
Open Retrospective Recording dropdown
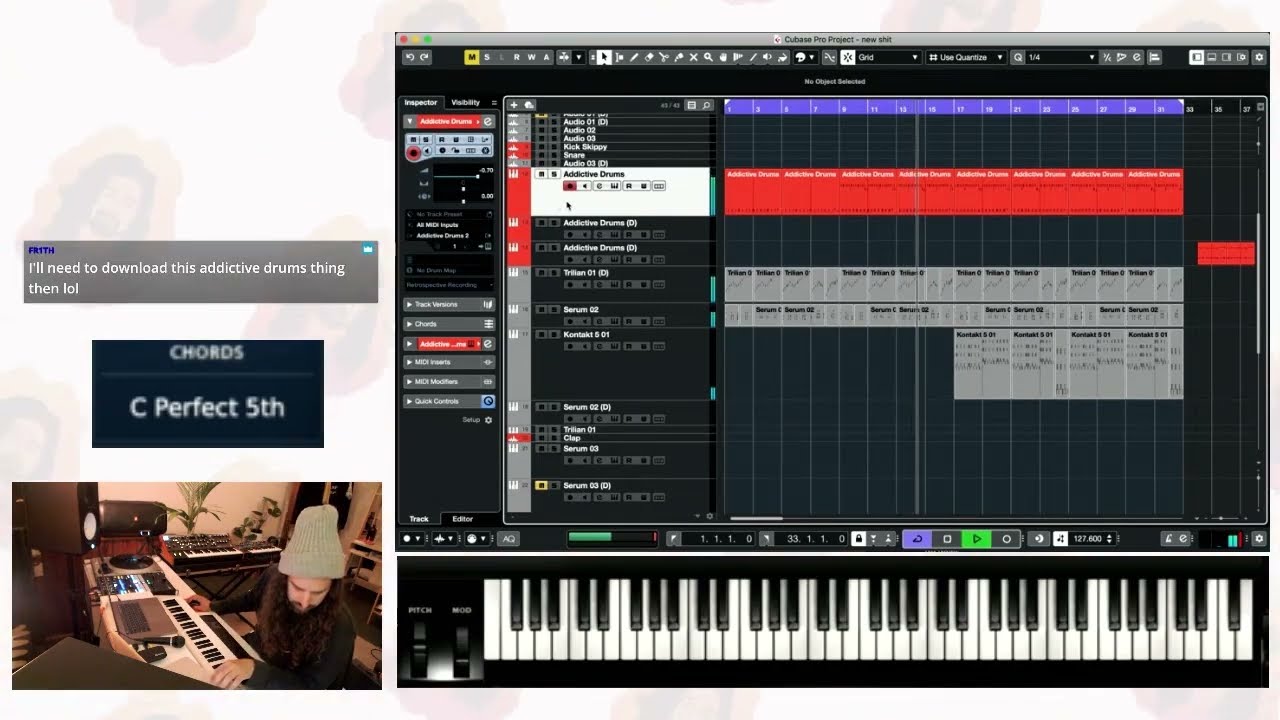pyautogui.click(x=449, y=285)
